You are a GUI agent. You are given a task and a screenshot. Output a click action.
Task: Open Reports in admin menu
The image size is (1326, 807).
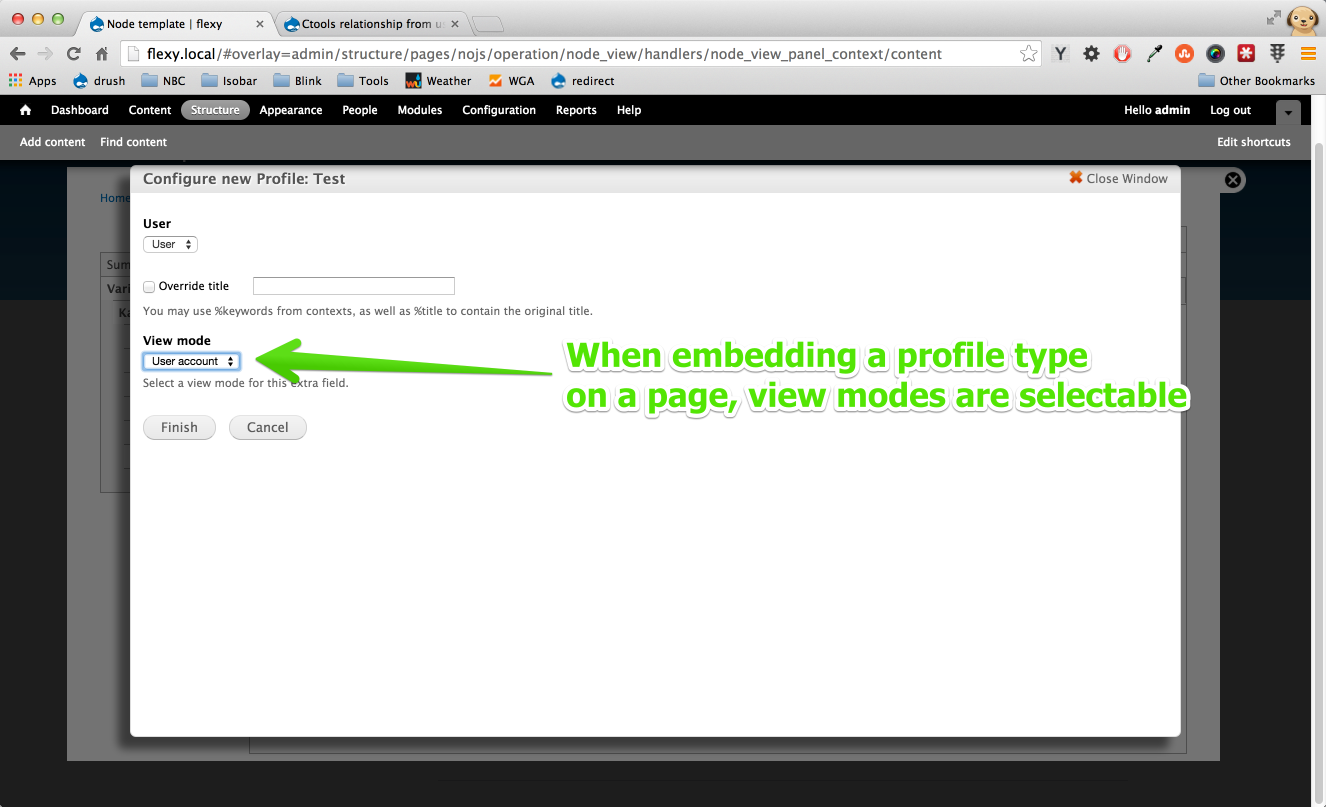pos(576,110)
